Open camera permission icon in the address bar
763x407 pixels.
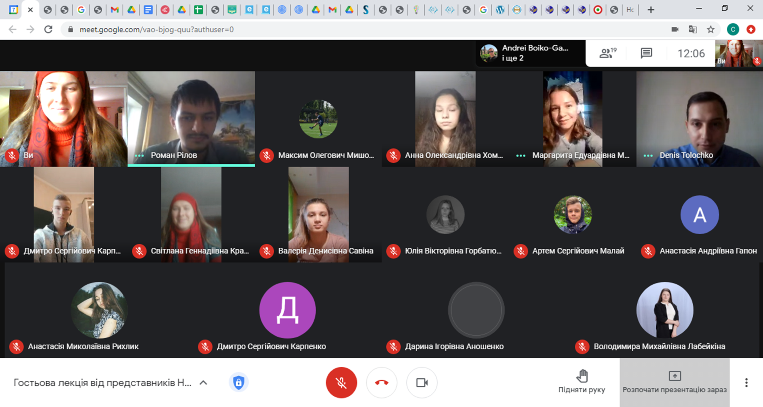(x=675, y=29)
